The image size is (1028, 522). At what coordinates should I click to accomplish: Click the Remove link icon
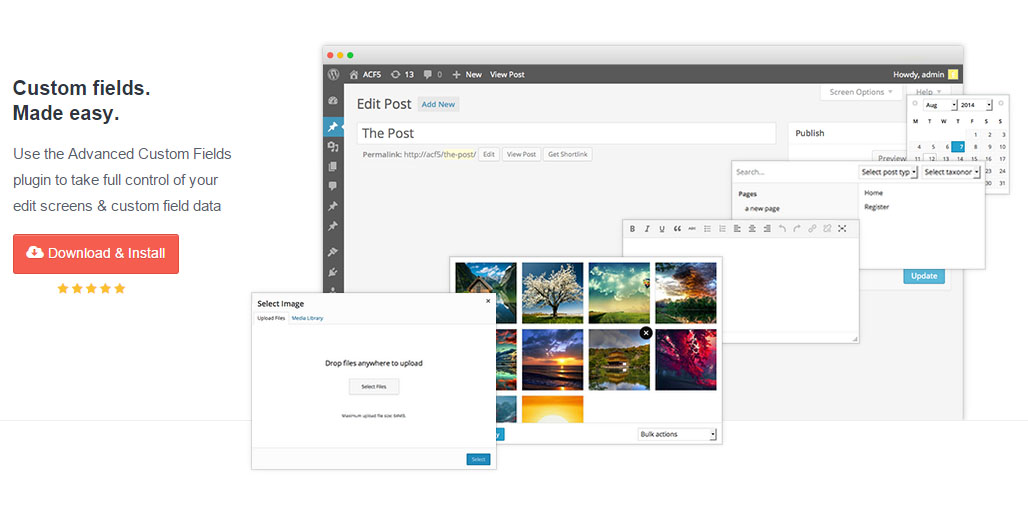(827, 228)
